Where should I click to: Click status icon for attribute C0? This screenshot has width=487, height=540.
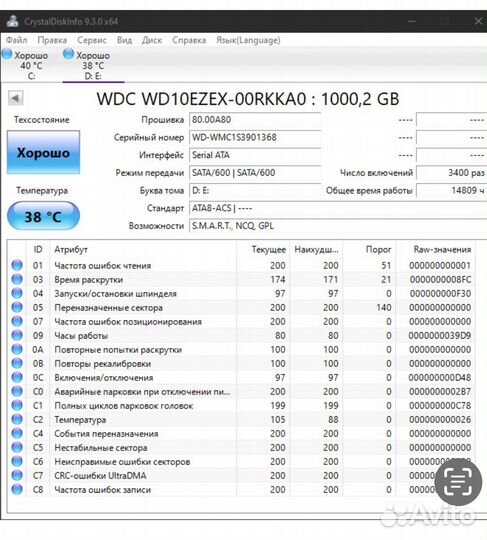tap(17, 391)
